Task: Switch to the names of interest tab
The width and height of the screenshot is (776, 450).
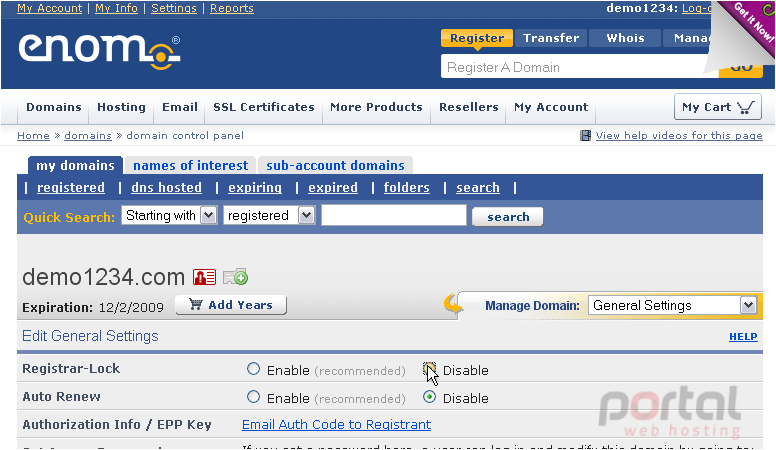Action: tap(191, 165)
